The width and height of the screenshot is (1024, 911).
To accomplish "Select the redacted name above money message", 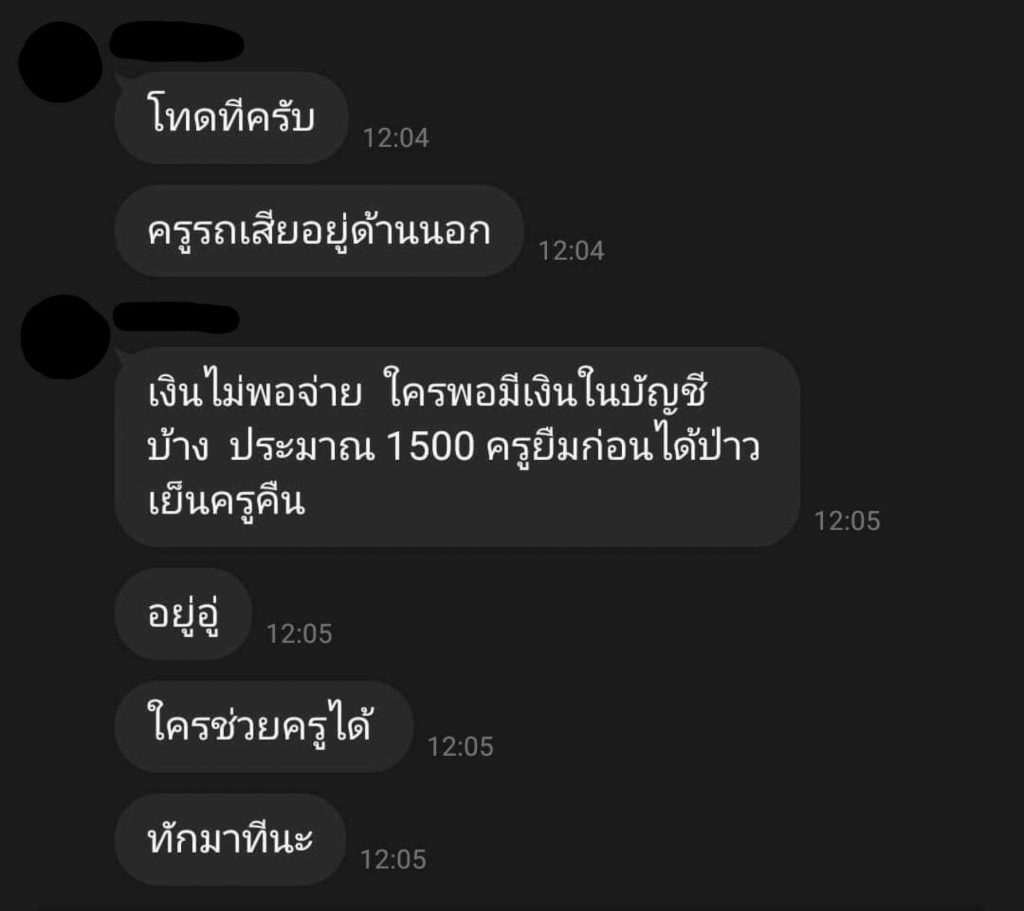I will point(176,318).
